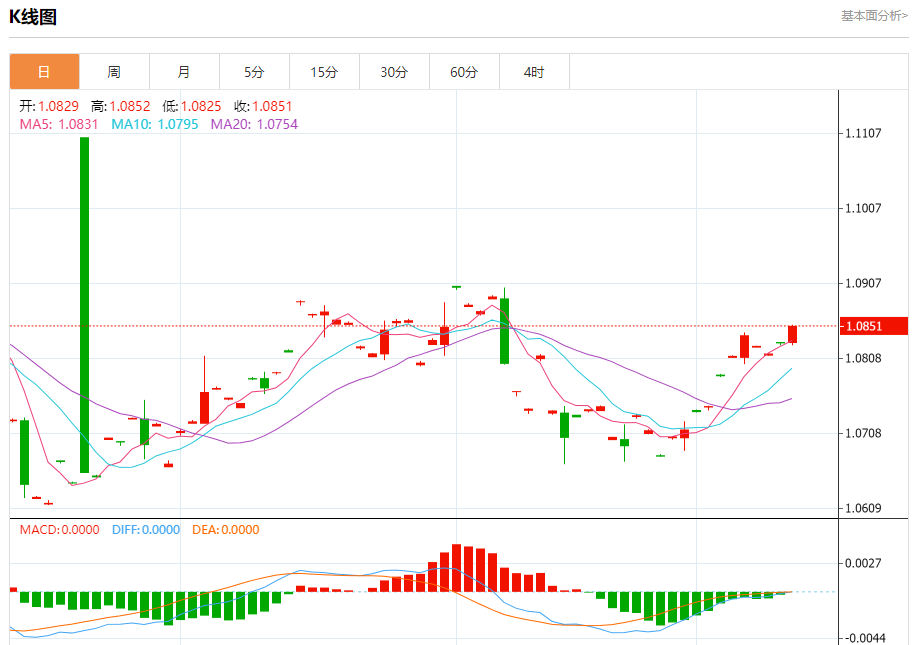The width and height of the screenshot is (917, 645).
Task: Open the 60分 interval tab
Action: pyautogui.click(x=464, y=72)
